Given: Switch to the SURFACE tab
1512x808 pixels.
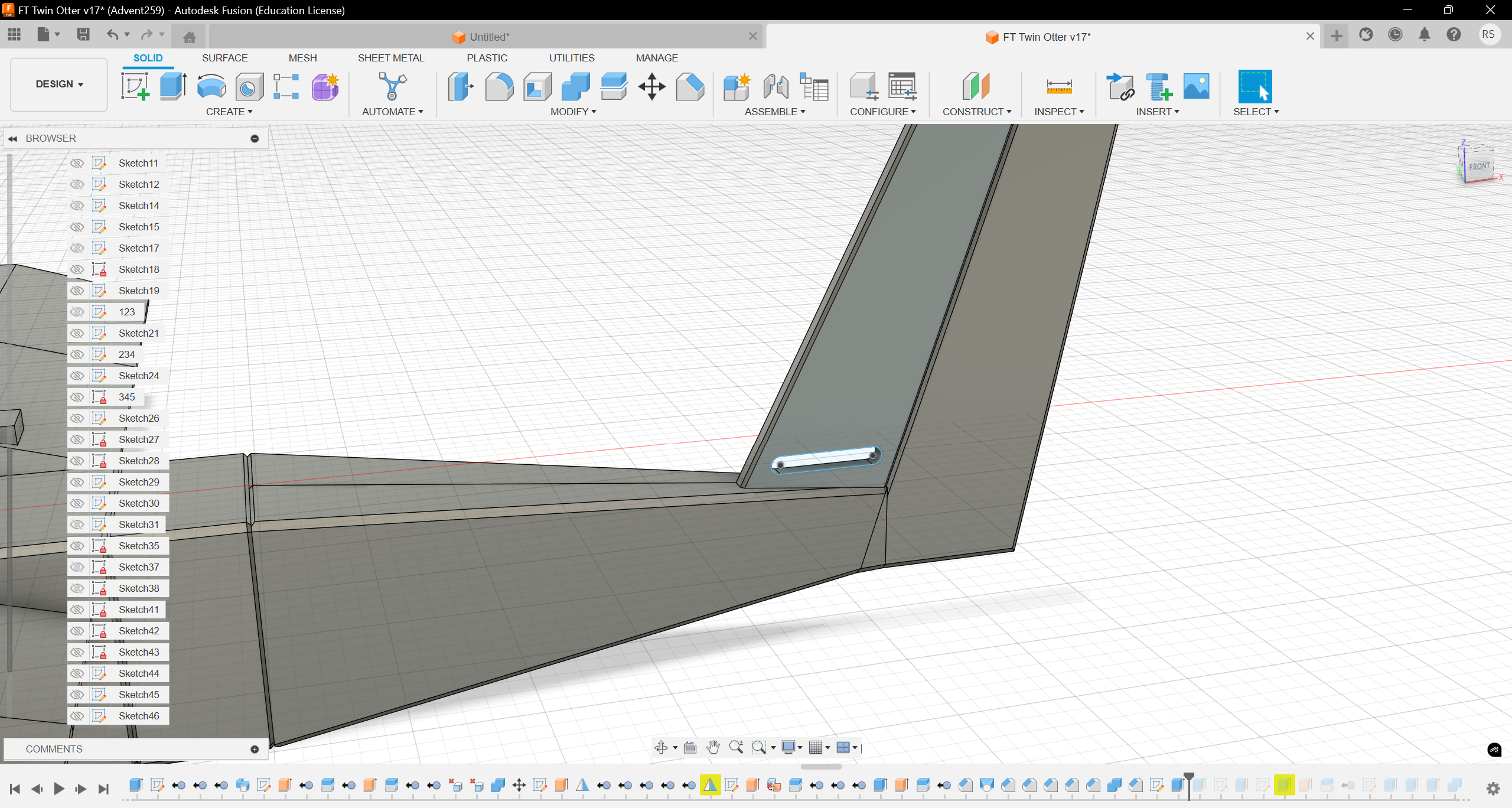Looking at the screenshot, I should (224, 58).
